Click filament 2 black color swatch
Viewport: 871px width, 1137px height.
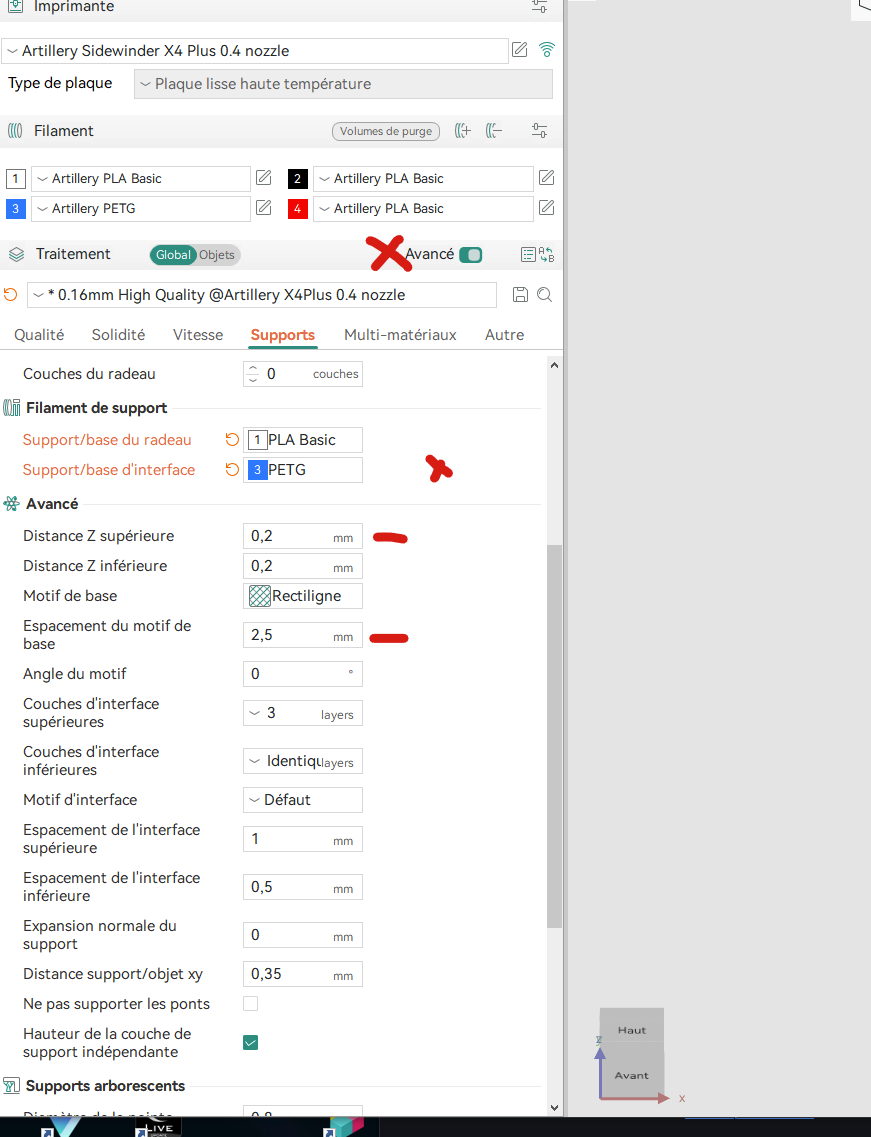(297, 178)
